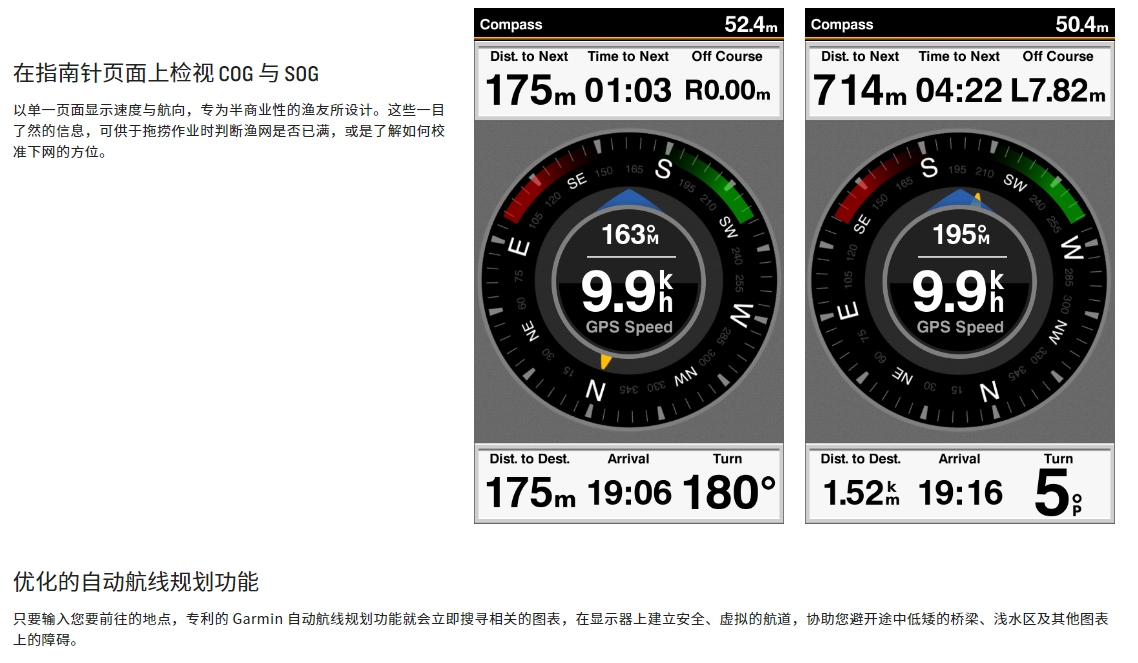
Task: Click the yellow bearing marker near N on 163° compass
Action: (x=605, y=360)
